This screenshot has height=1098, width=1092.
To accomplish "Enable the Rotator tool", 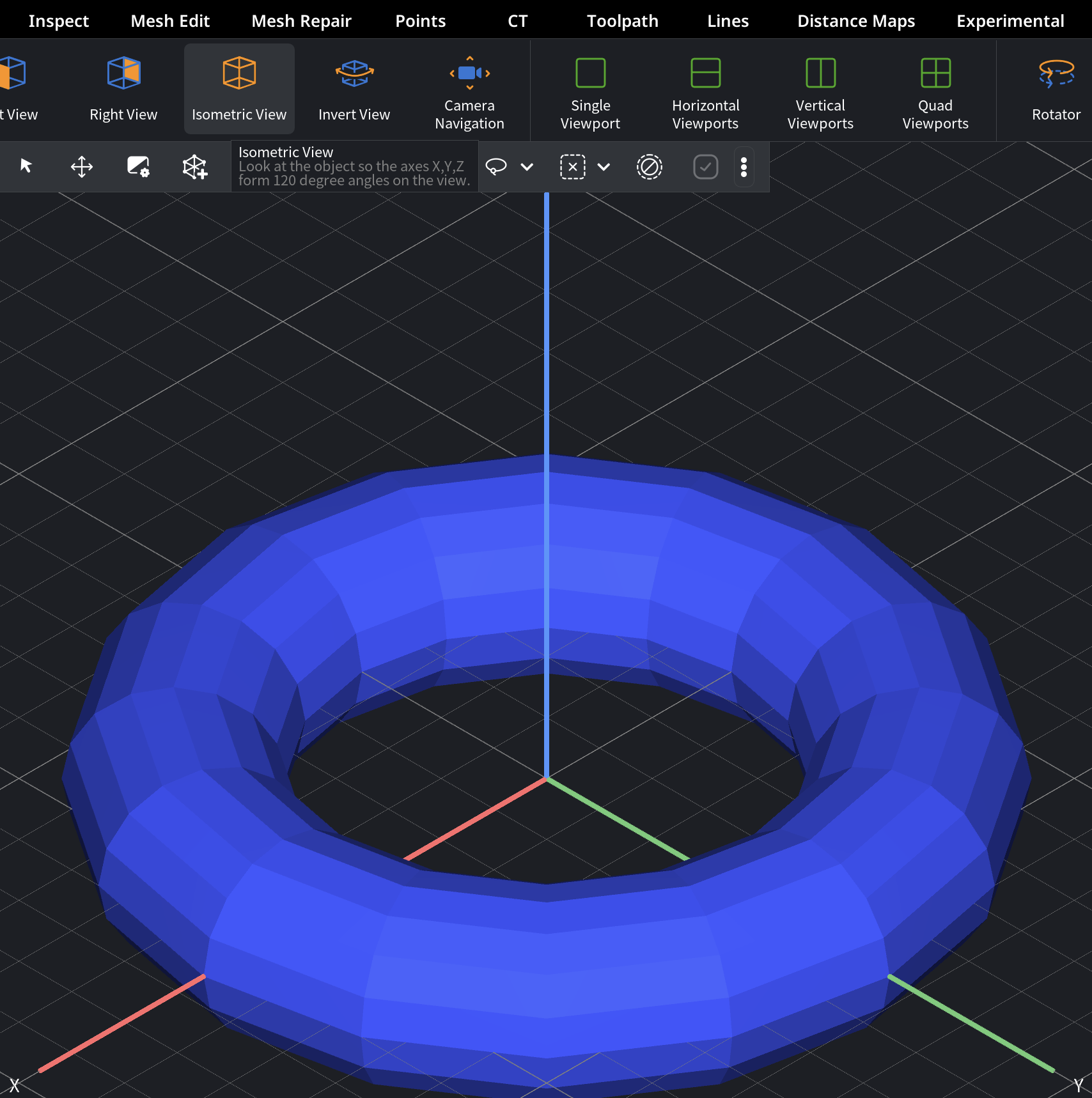I will coord(1055,89).
